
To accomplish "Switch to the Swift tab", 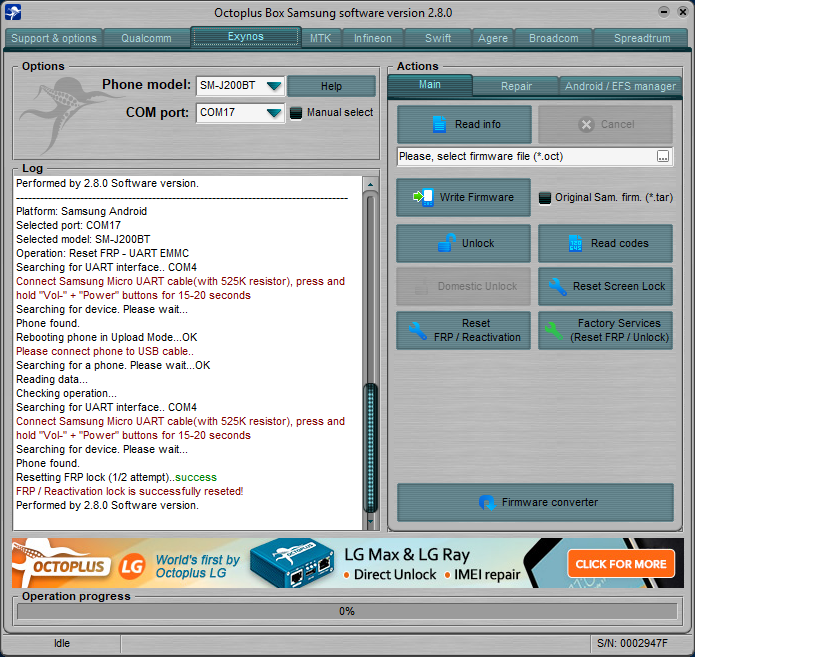I will click(438, 38).
